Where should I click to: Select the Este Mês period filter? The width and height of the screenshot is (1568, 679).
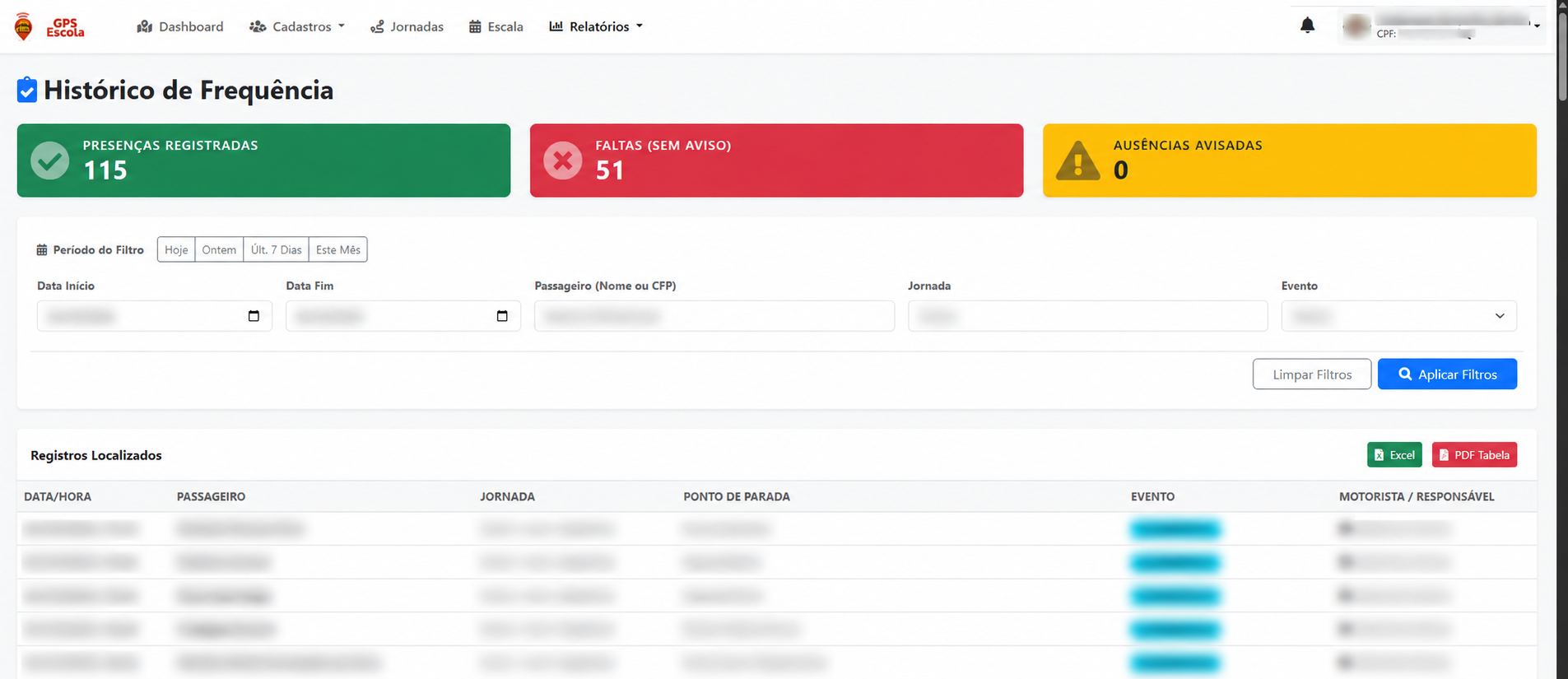(x=338, y=249)
